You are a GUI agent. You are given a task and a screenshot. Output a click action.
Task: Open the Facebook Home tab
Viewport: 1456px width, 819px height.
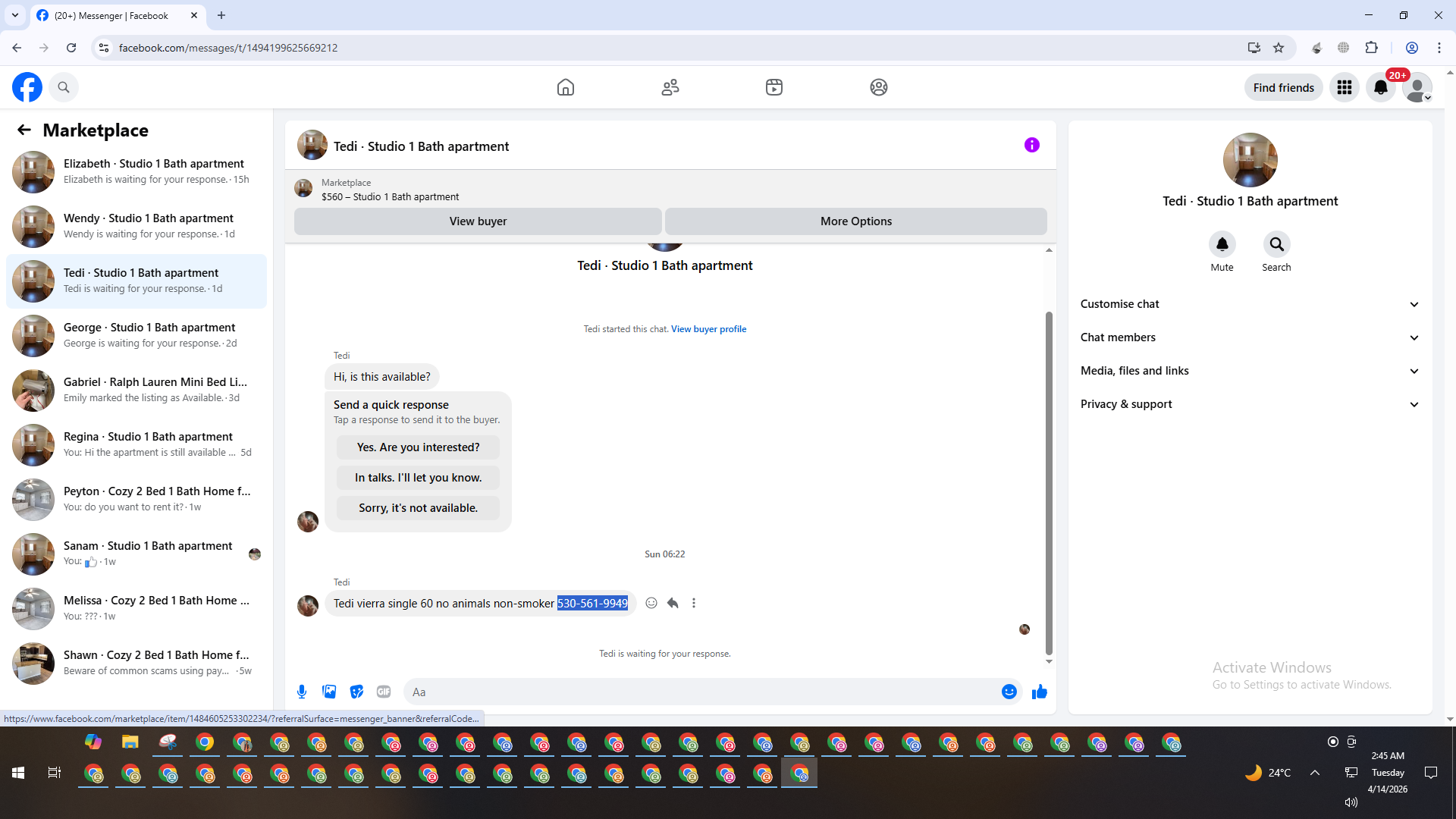(566, 87)
